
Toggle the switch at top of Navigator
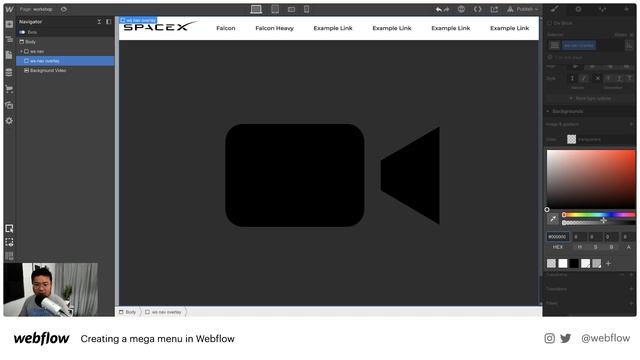[22, 32]
